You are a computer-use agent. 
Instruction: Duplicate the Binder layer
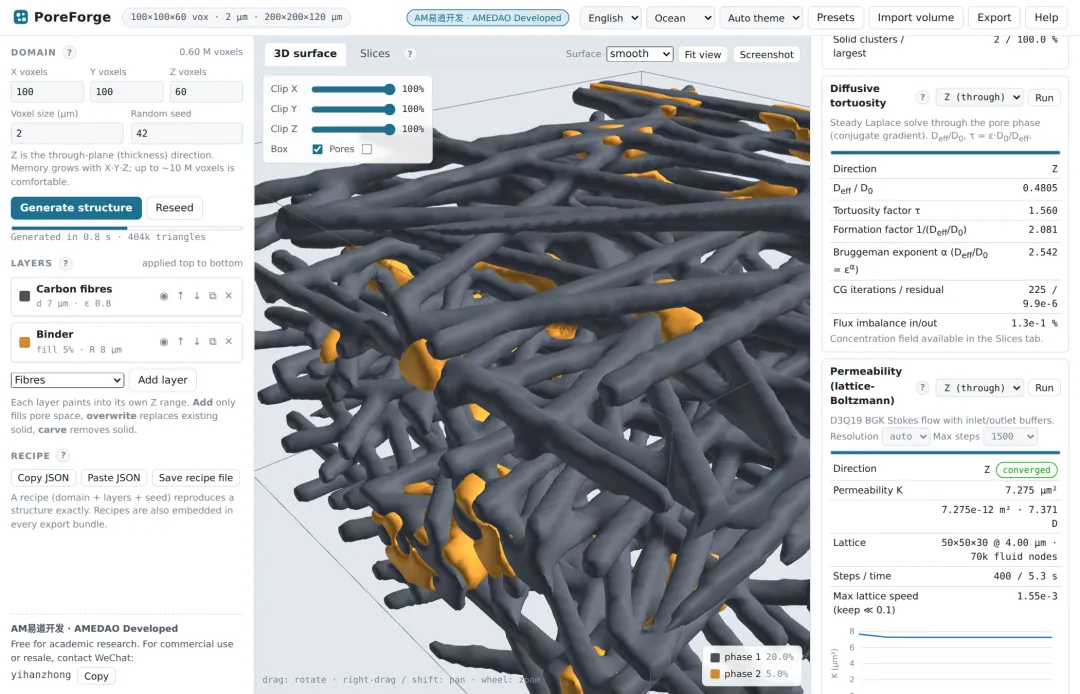pos(213,341)
